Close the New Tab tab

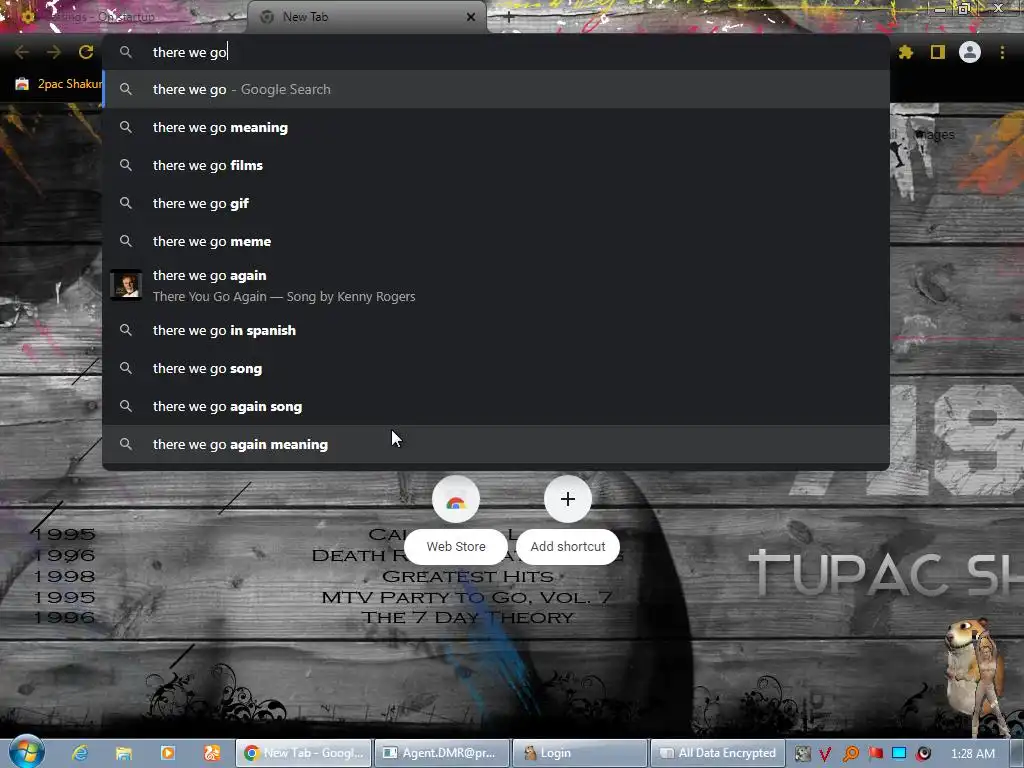tap(471, 17)
